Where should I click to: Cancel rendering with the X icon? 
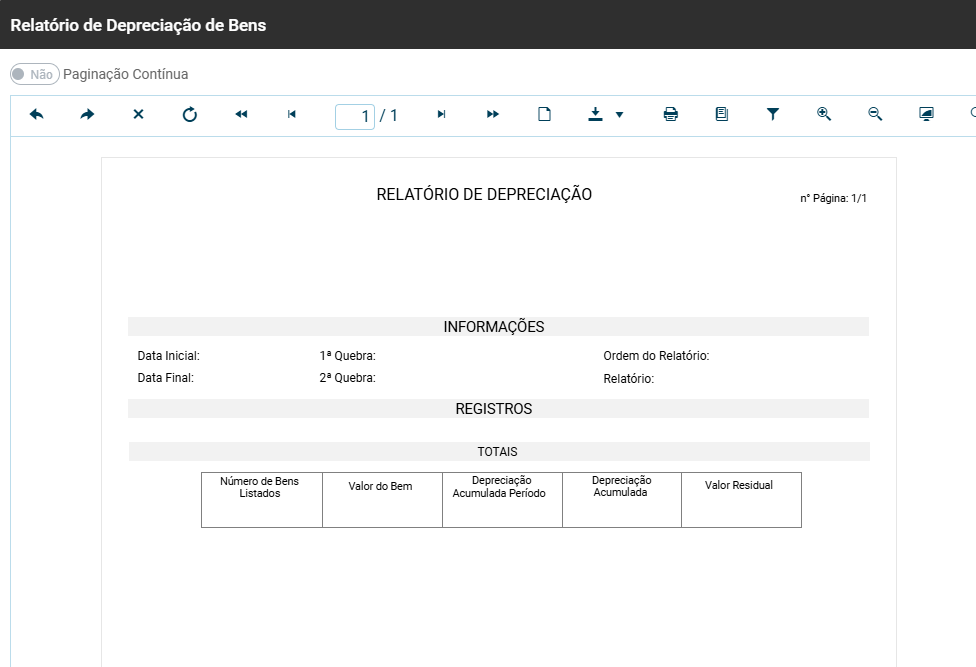click(138, 115)
